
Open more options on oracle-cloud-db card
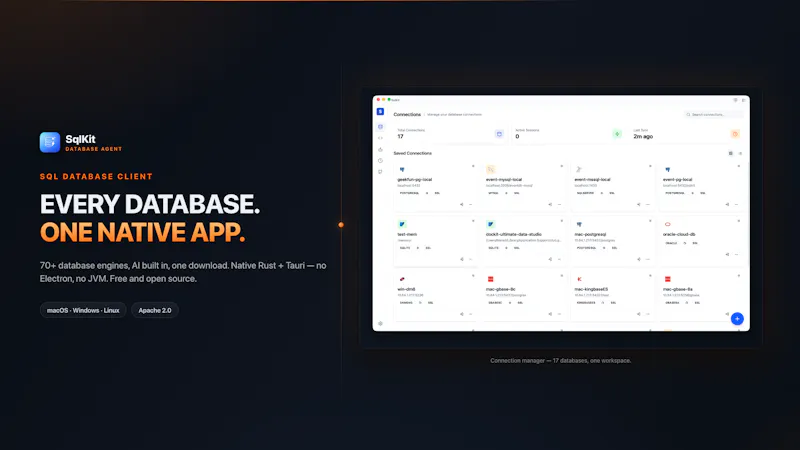736,254
